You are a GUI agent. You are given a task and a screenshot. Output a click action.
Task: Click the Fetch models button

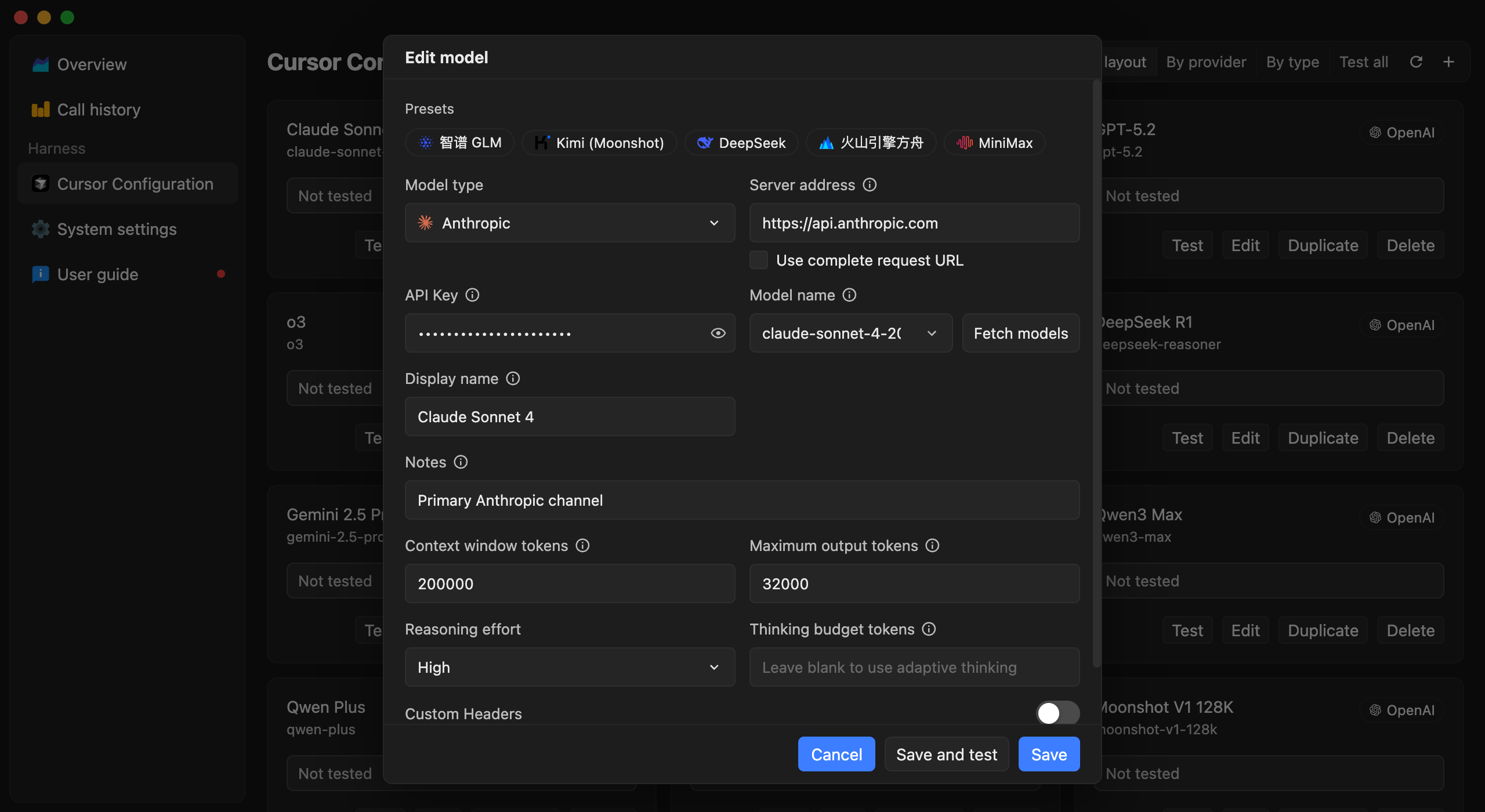coord(1021,333)
